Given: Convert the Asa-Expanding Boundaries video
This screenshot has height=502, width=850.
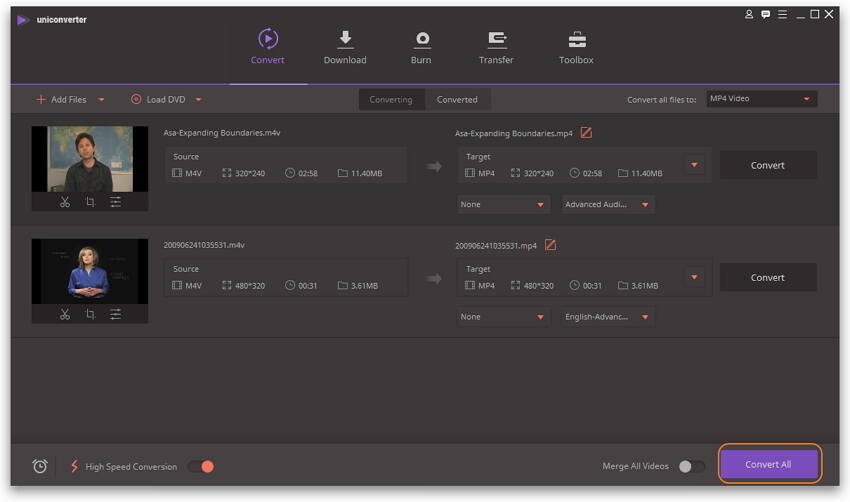Looking at the screenshot, I should click(768, 165).
